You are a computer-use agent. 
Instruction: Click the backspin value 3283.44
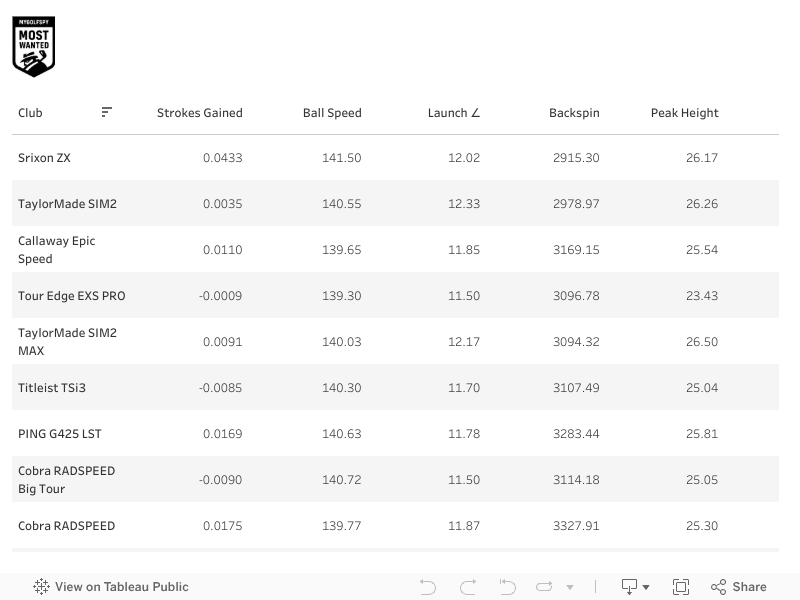[576, 434]
